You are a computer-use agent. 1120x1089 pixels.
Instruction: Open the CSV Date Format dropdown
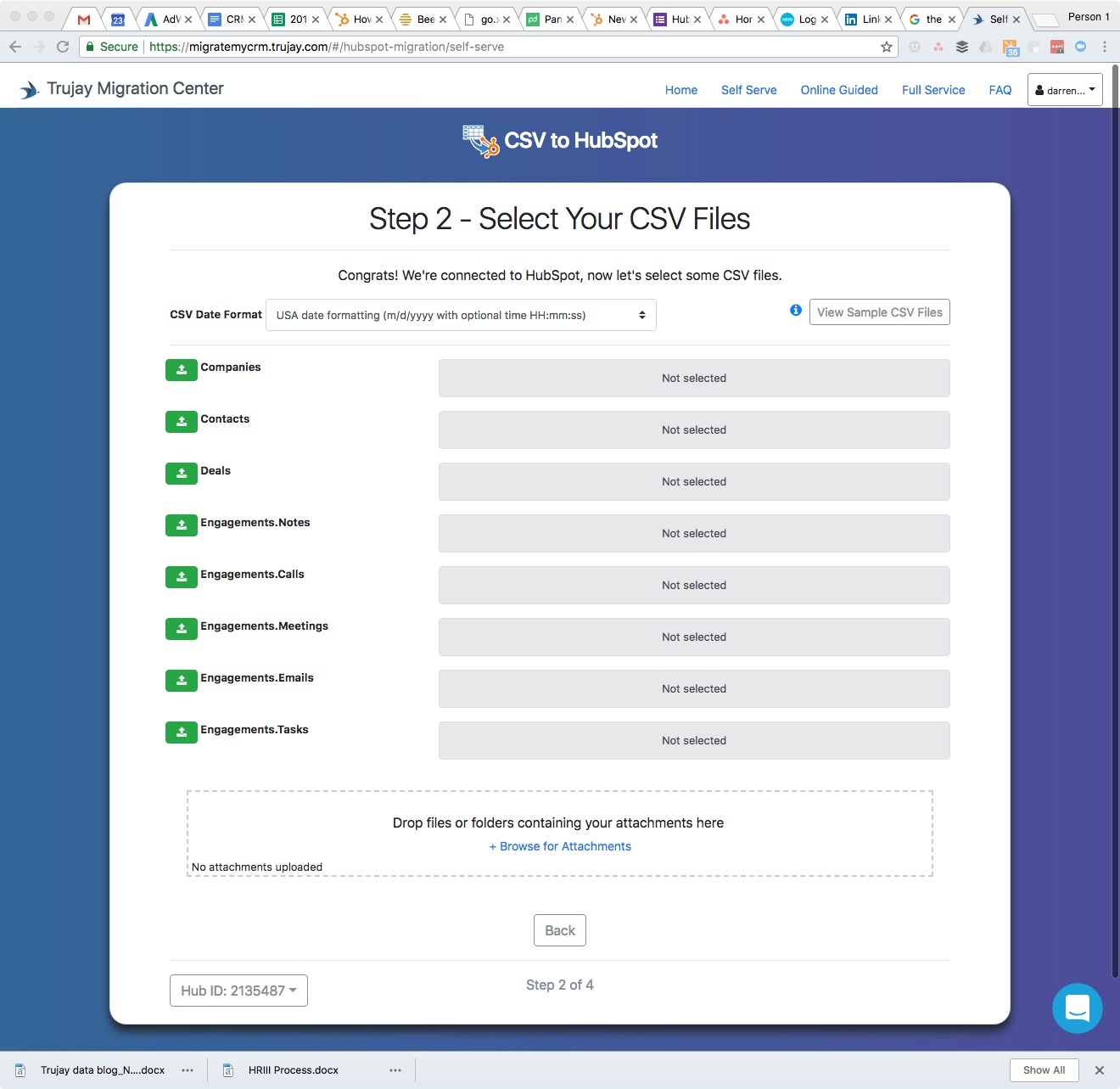click(x=461, y=315)
